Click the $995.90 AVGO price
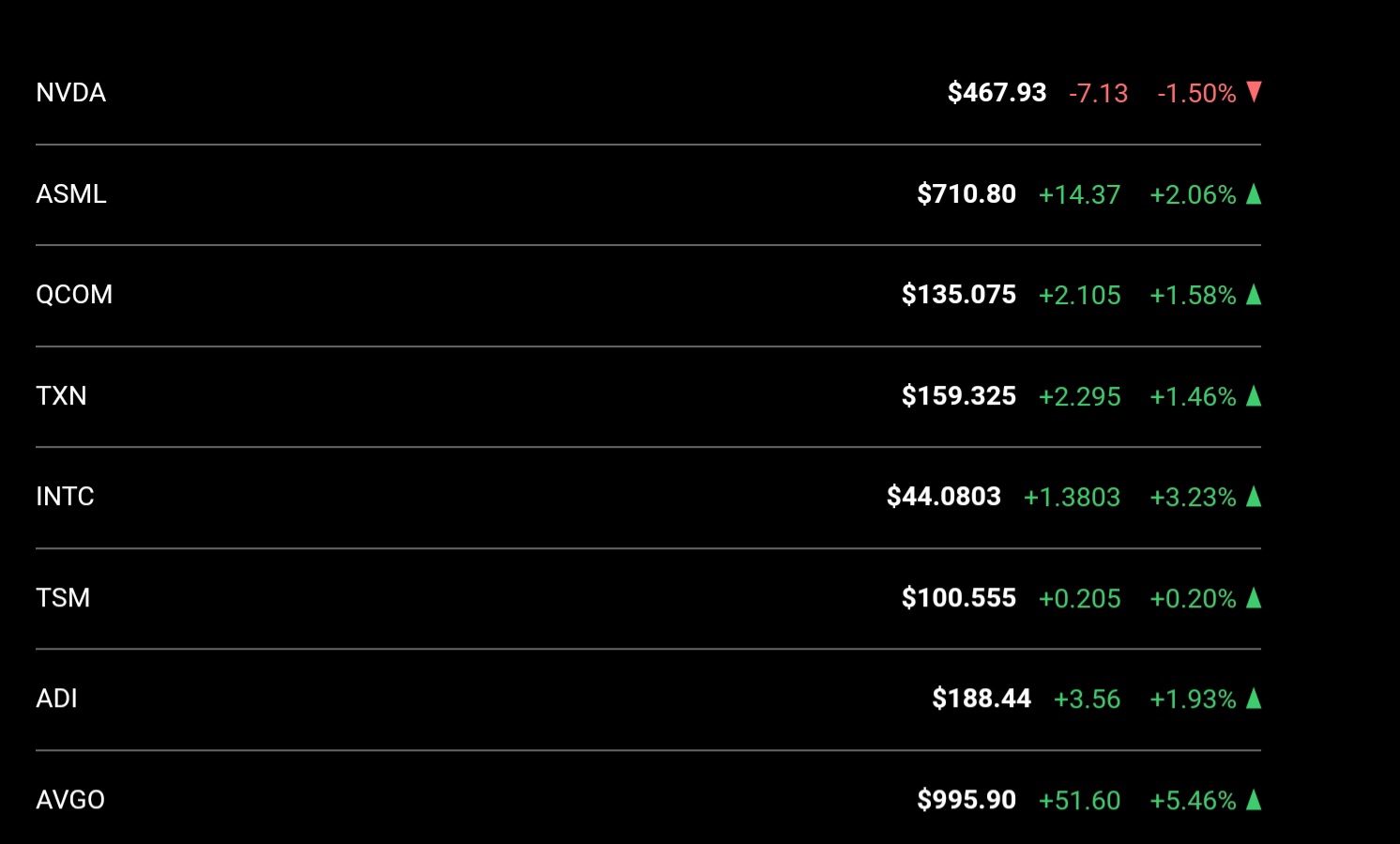 [x=966, y=800]
